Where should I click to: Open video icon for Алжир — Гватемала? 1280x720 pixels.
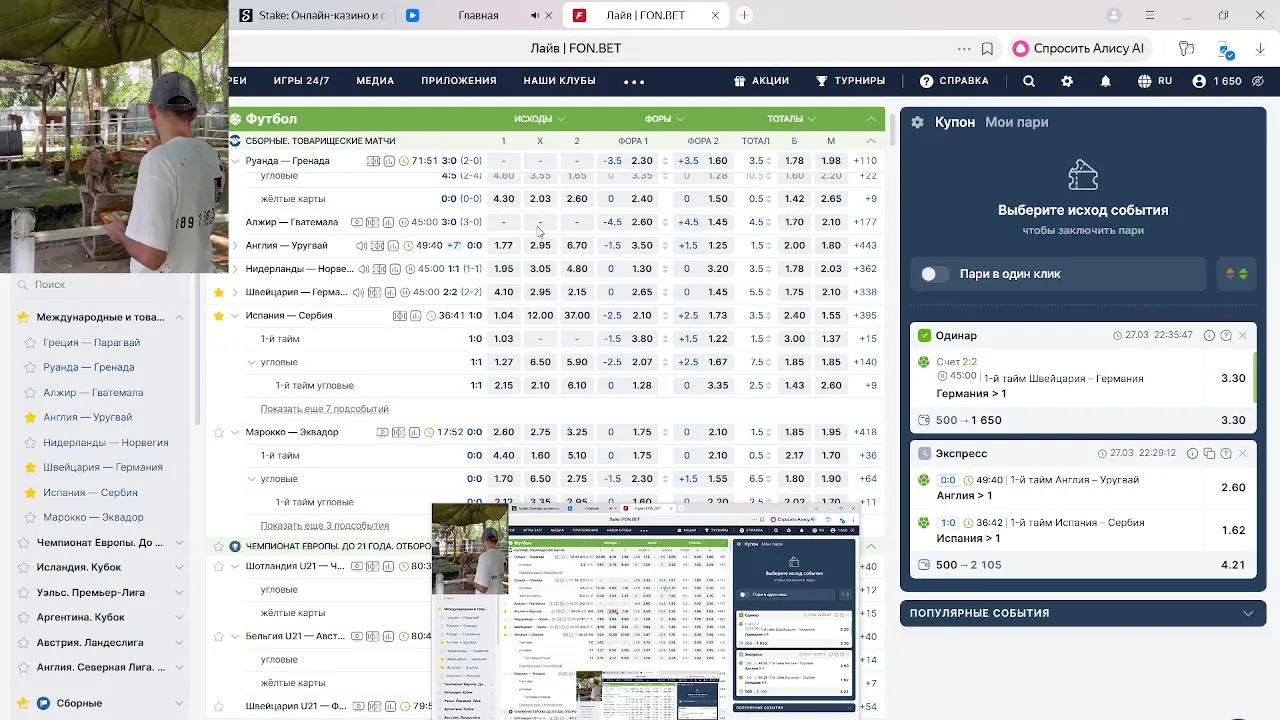357,222
